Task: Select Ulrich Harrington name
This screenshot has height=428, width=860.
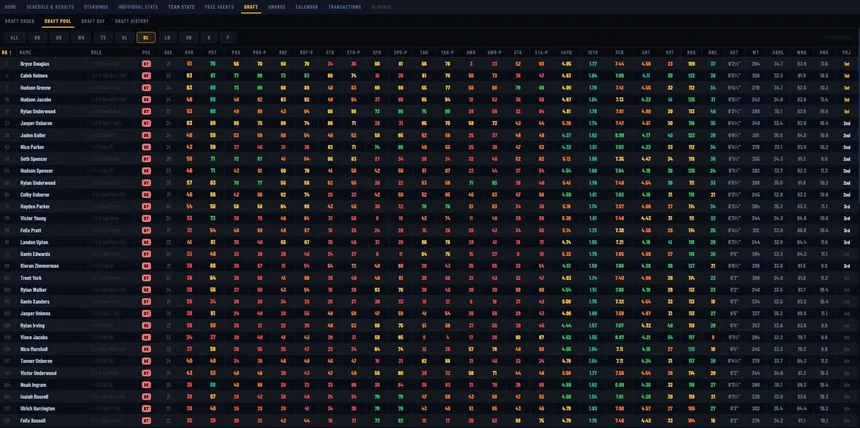Action: coord(37,409)
